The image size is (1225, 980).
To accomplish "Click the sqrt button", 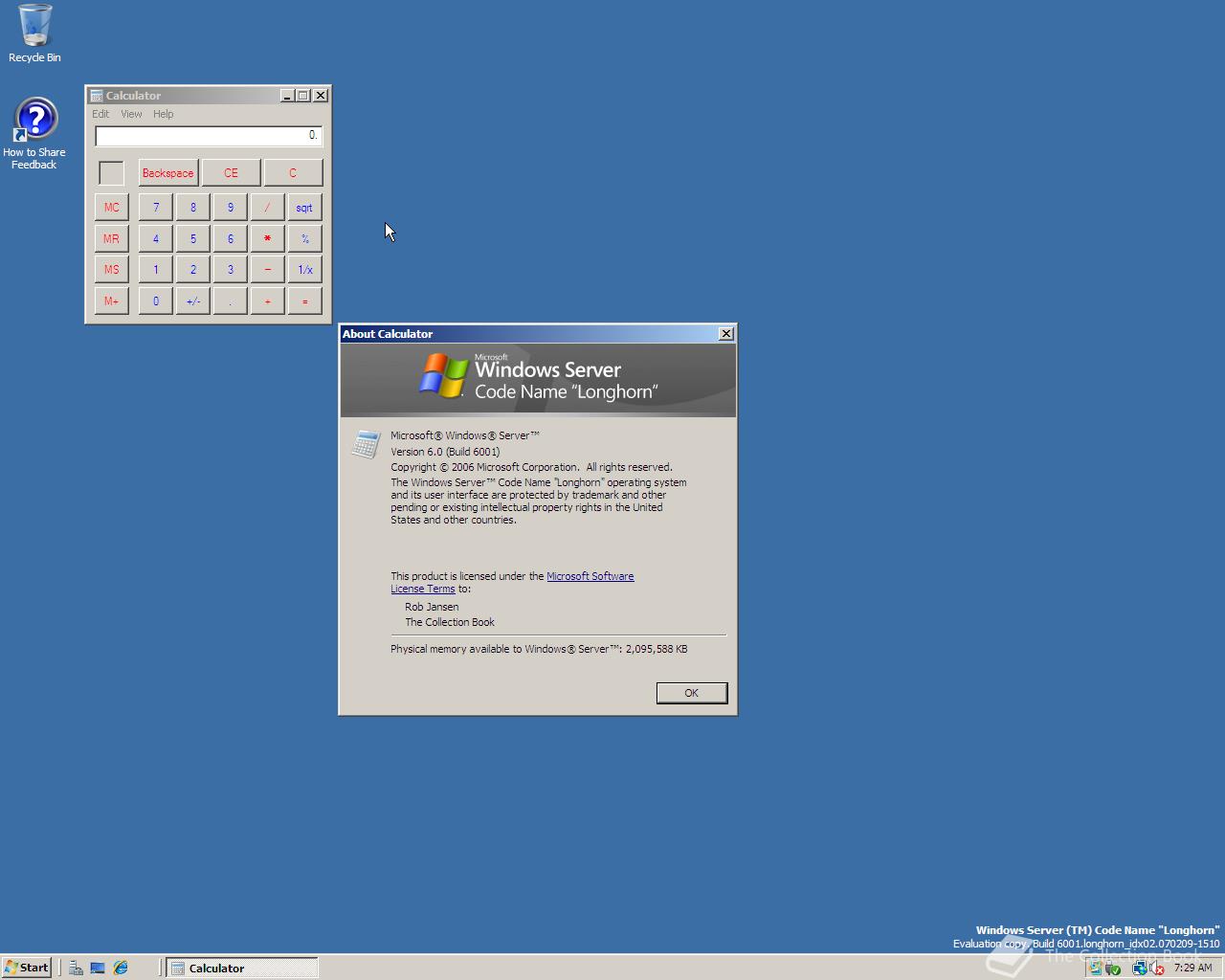I will click(305, 208).
